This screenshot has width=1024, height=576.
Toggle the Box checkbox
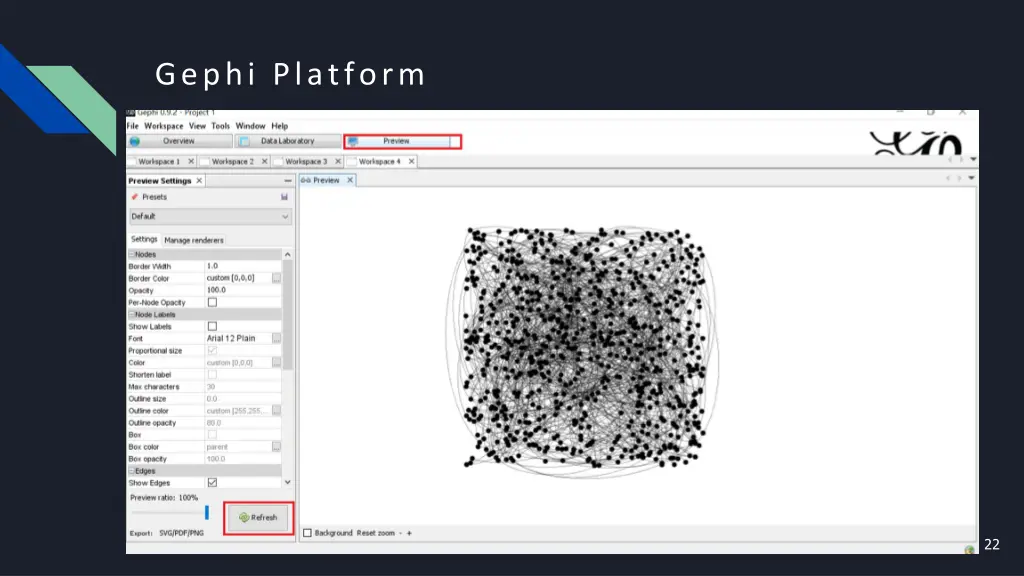pos(212,435)
